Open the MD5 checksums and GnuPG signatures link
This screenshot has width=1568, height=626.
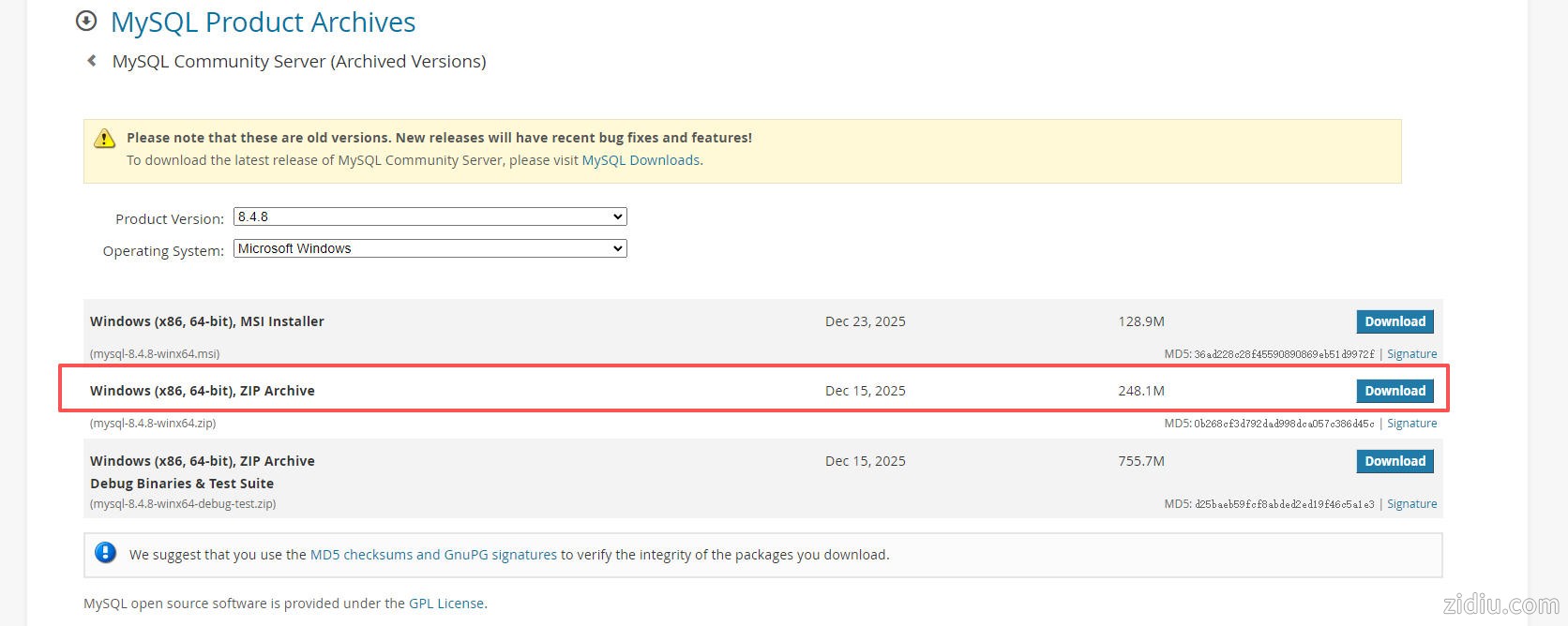433,555
